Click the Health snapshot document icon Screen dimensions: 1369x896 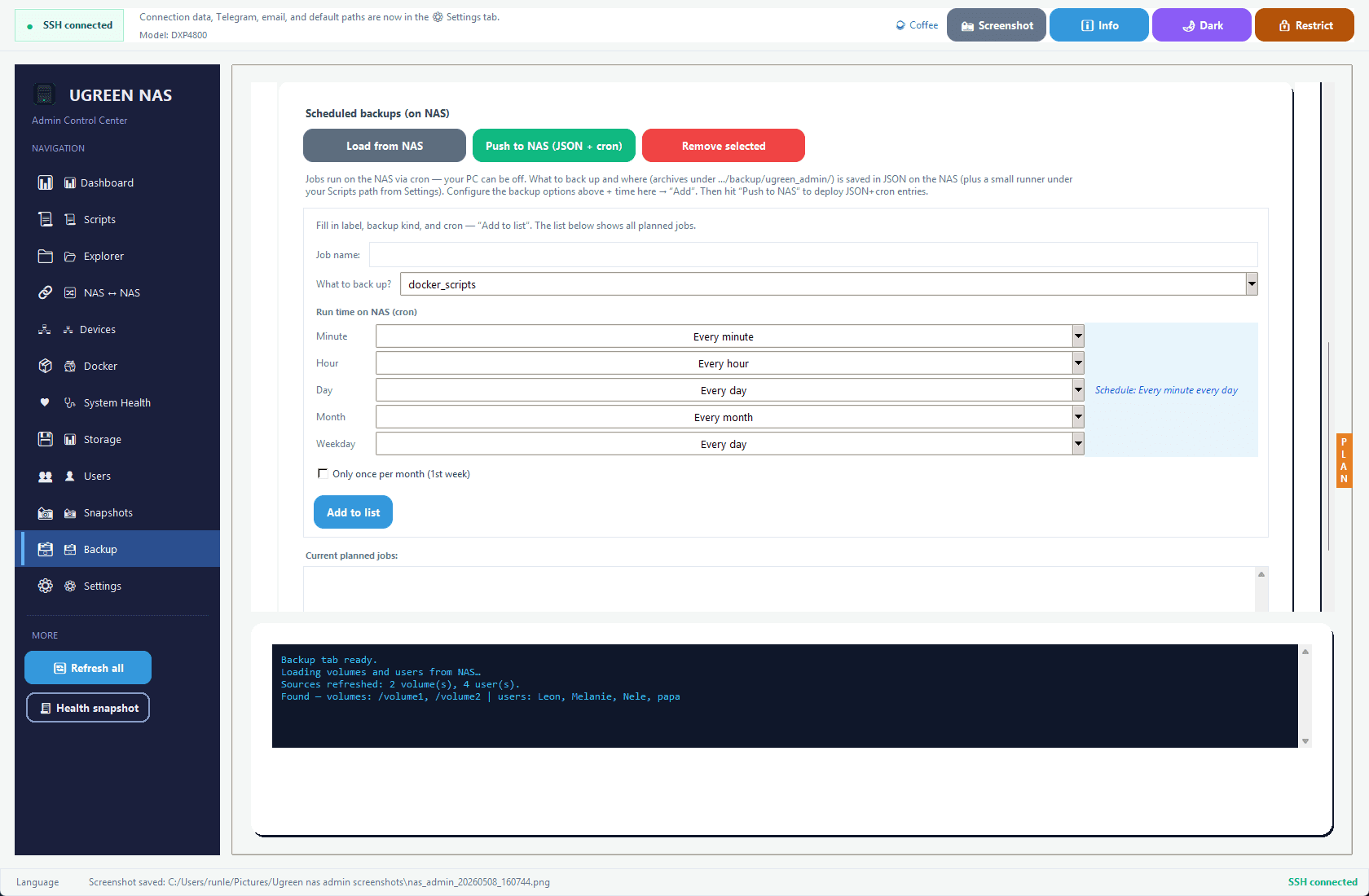pos(46,708)
